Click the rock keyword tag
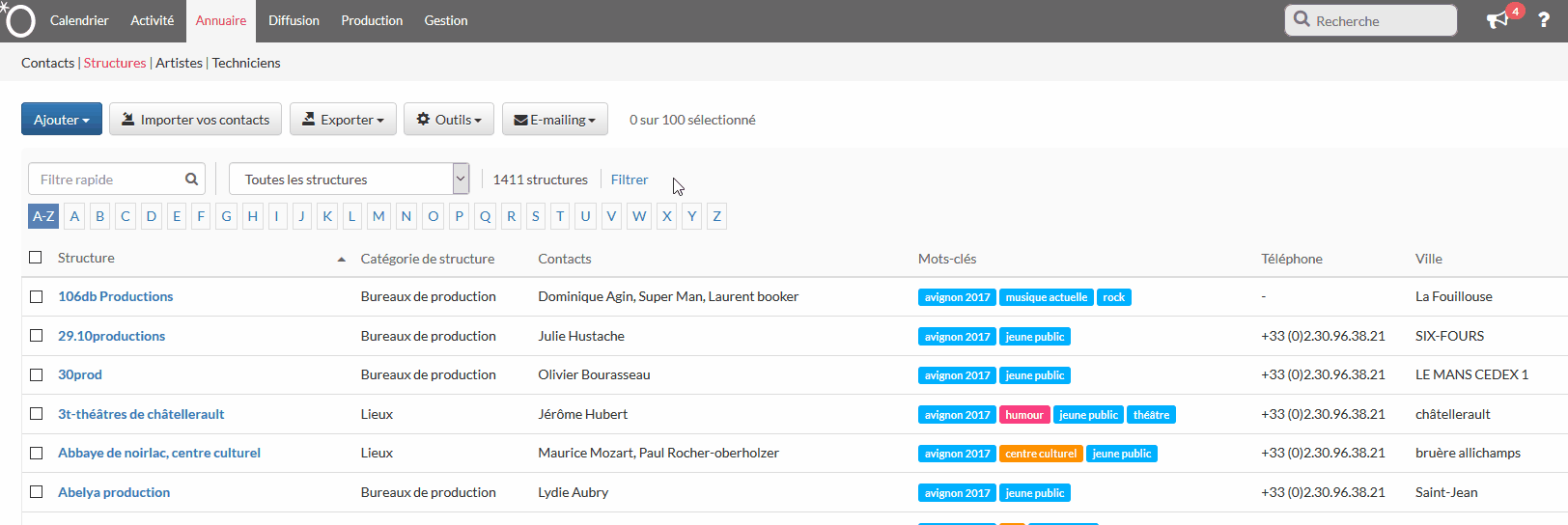 coord(1113,297)
